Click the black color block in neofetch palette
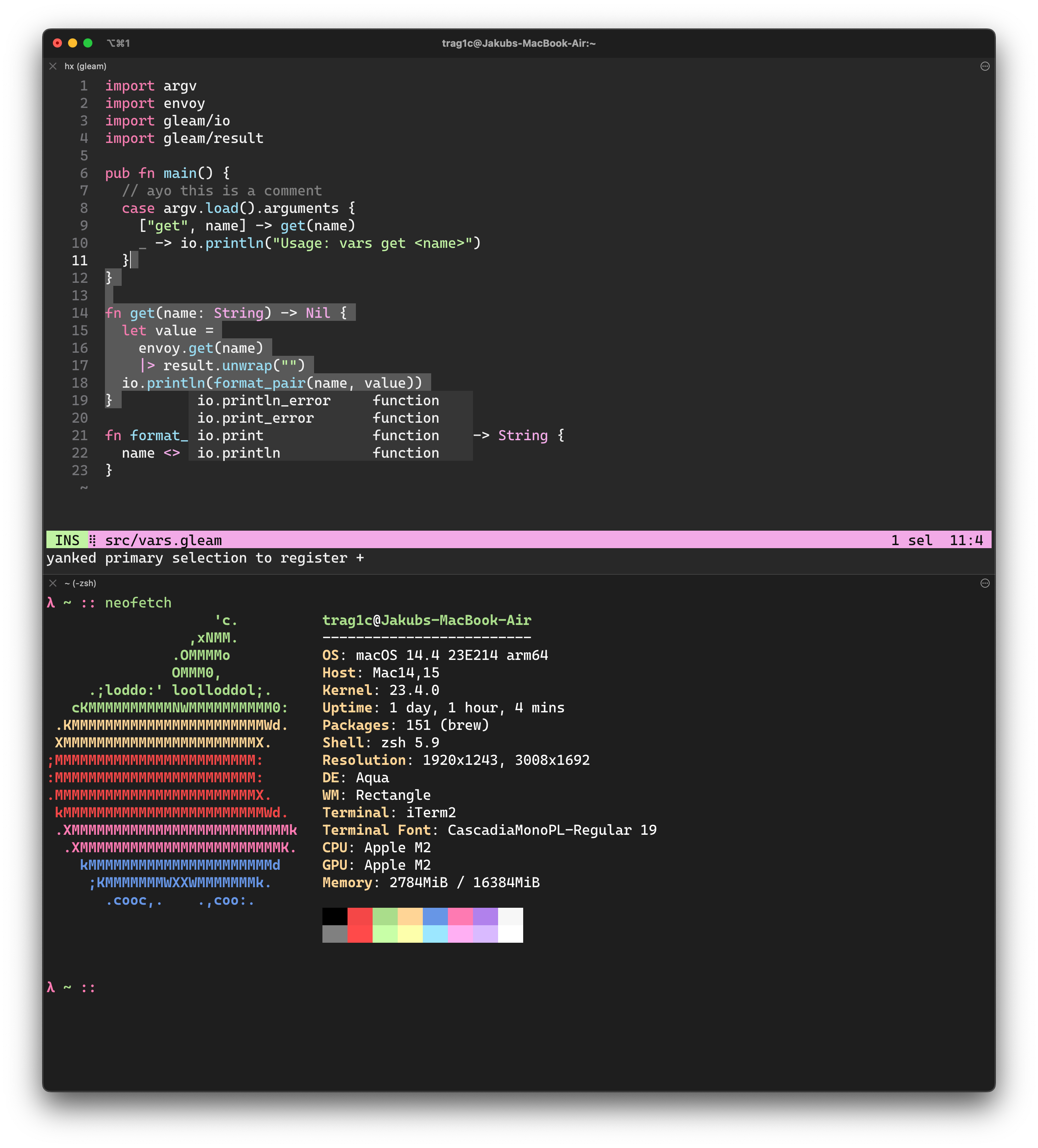The image size is (1038, 1148). 335,916
